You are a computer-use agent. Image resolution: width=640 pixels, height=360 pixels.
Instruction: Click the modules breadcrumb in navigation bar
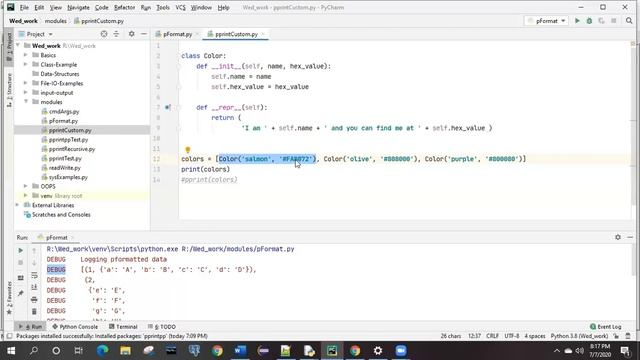point(56,21)
